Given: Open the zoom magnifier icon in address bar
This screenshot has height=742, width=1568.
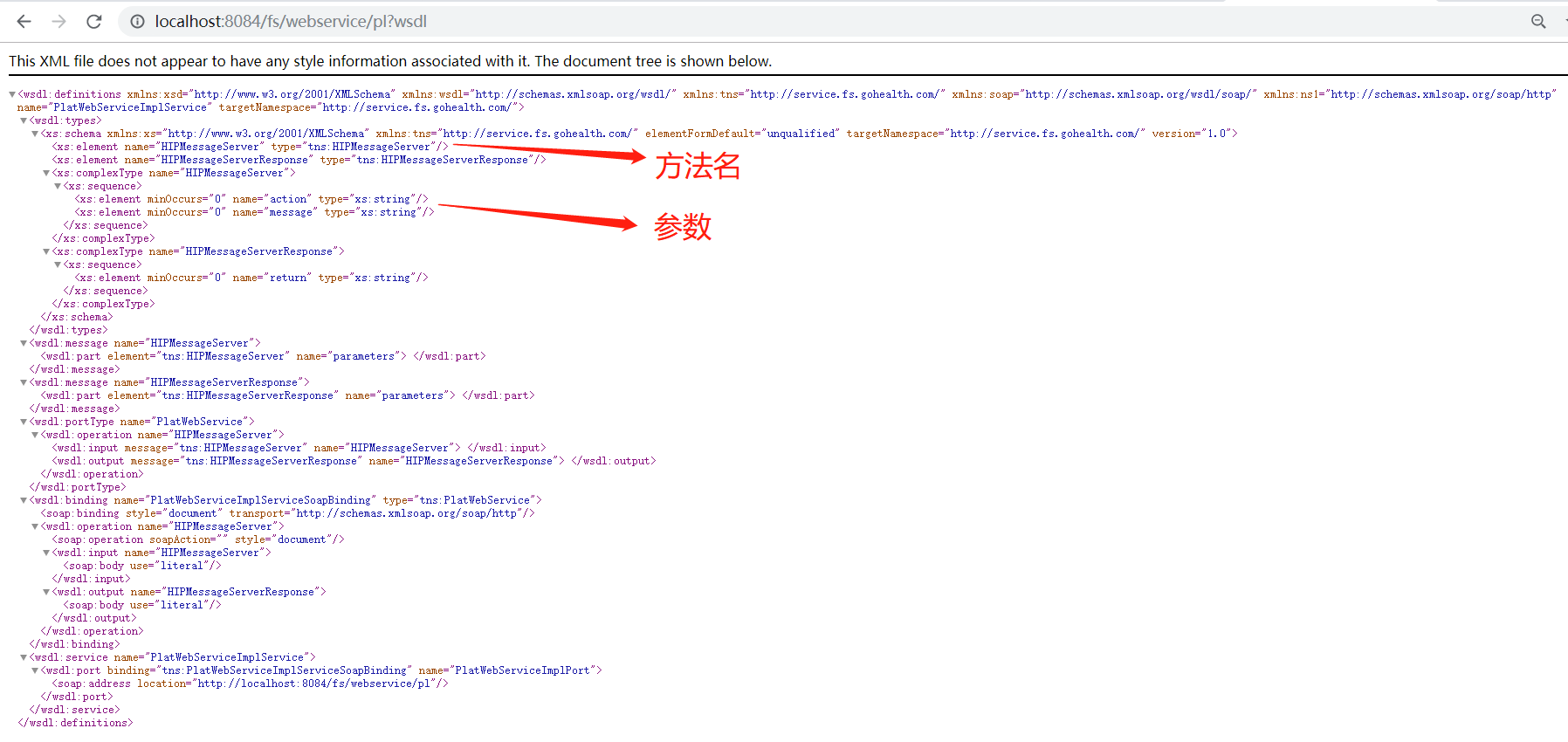Looking at the screenshot, I should [1538, 21].
